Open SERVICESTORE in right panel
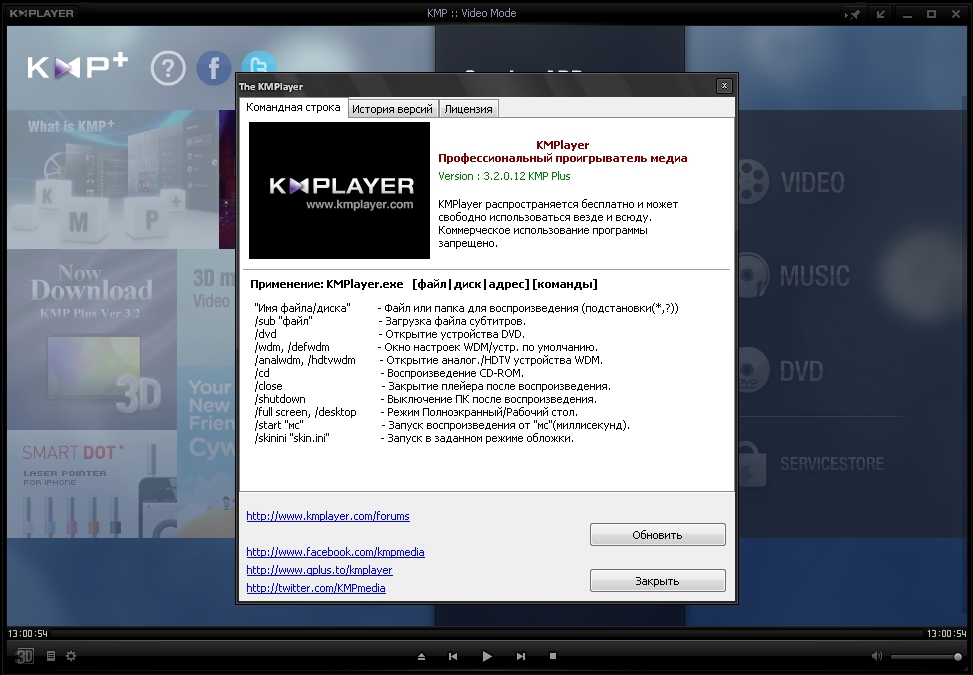The width and height of the screenshot is (973, 675). click(x=810, y=463)
